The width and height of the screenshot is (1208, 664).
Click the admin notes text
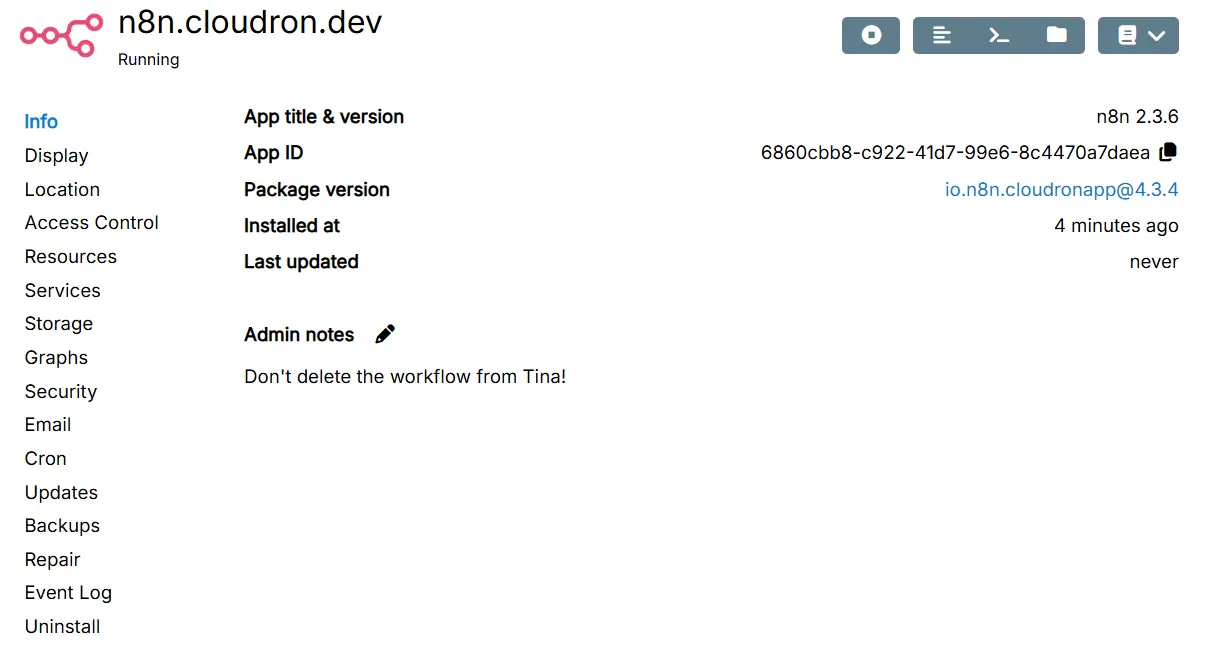[x=405, y=377]
